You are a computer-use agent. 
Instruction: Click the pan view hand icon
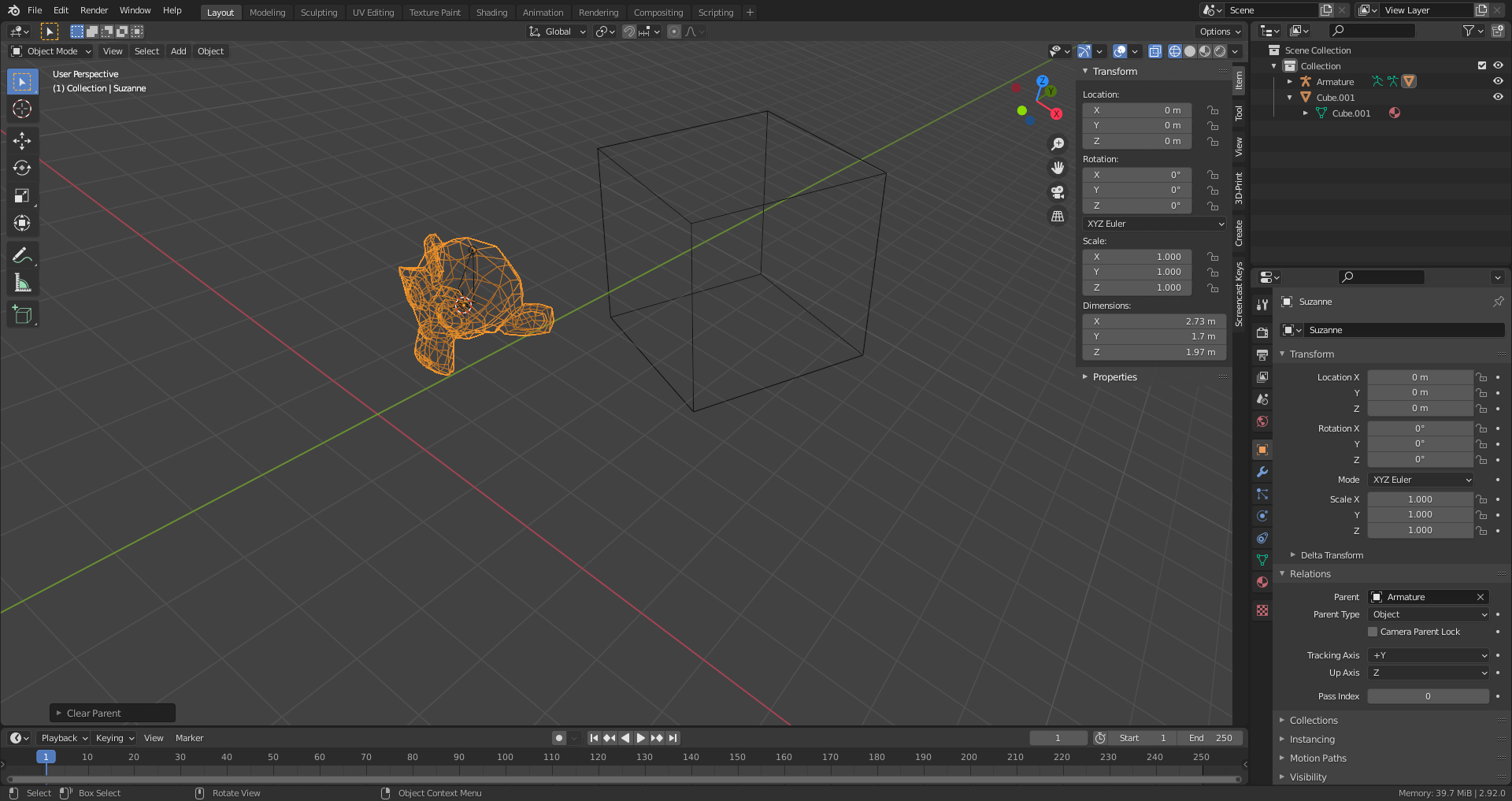[1058, 168]
